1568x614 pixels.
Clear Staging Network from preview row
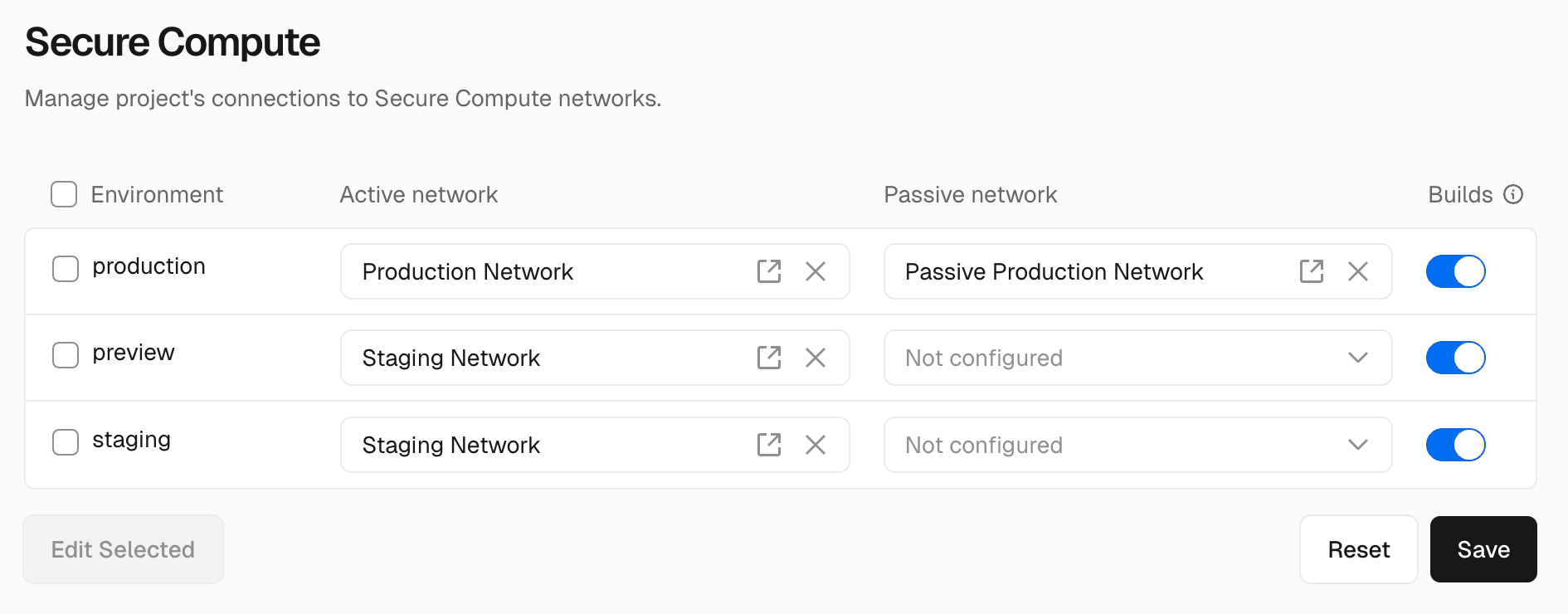pyautogui.click(x=816, y=358)
